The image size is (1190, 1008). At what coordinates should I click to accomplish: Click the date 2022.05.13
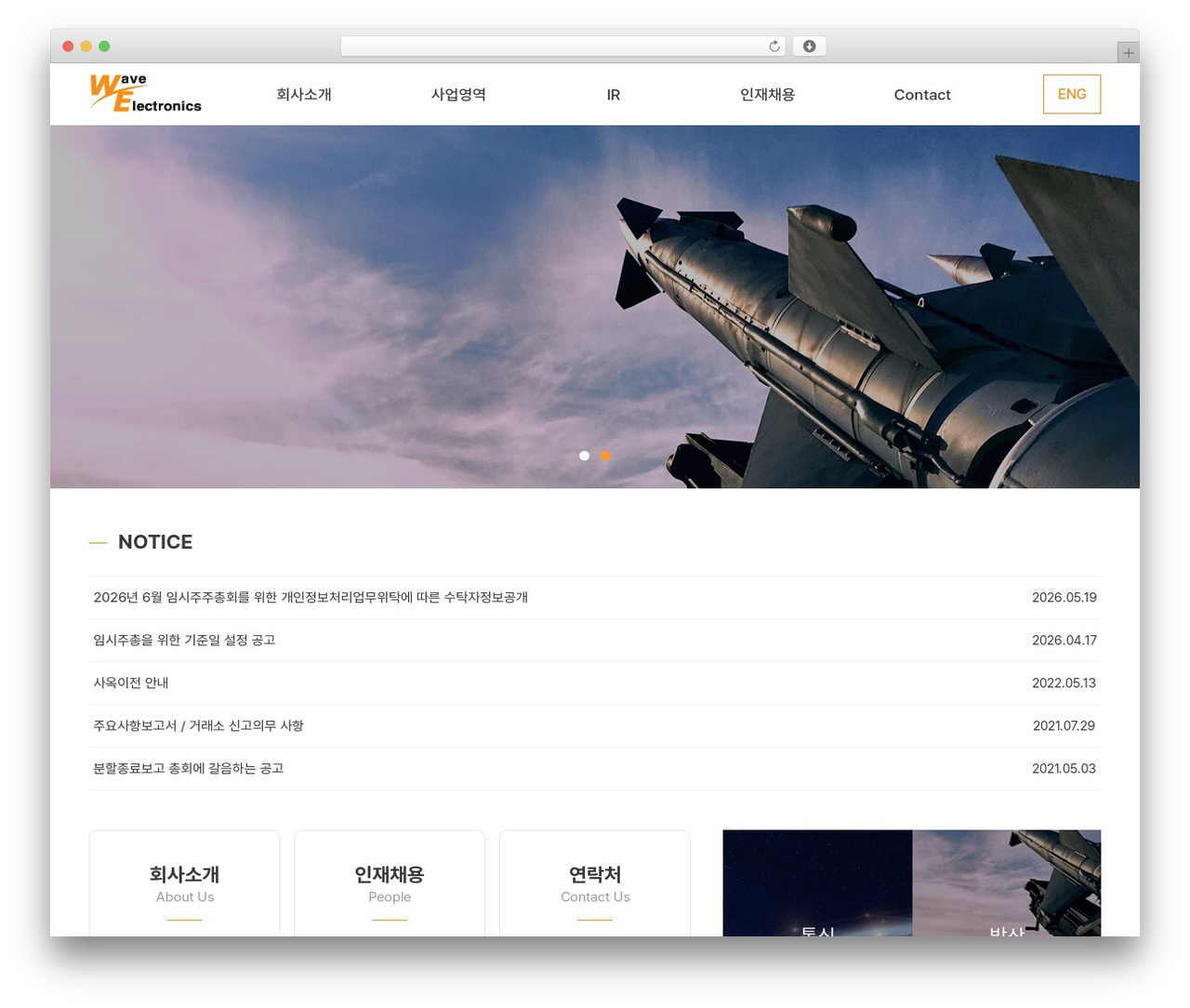click(x=1064, y=683)
